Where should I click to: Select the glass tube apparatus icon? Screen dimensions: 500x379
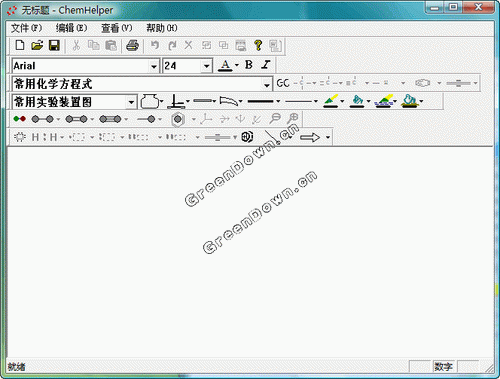click(x=203, y=101)
